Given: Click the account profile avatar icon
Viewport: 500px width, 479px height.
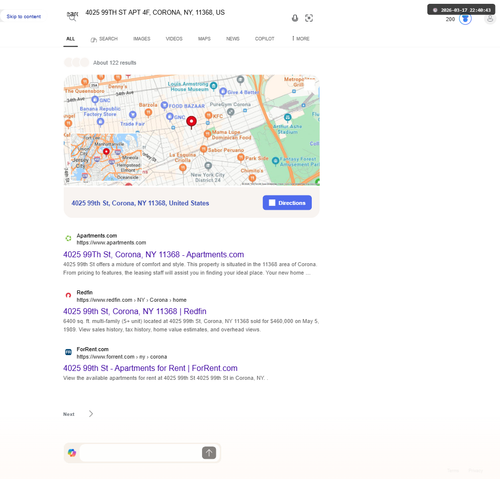Looking at the screenshot, I should pyautogui.click(x=490, y=19).
